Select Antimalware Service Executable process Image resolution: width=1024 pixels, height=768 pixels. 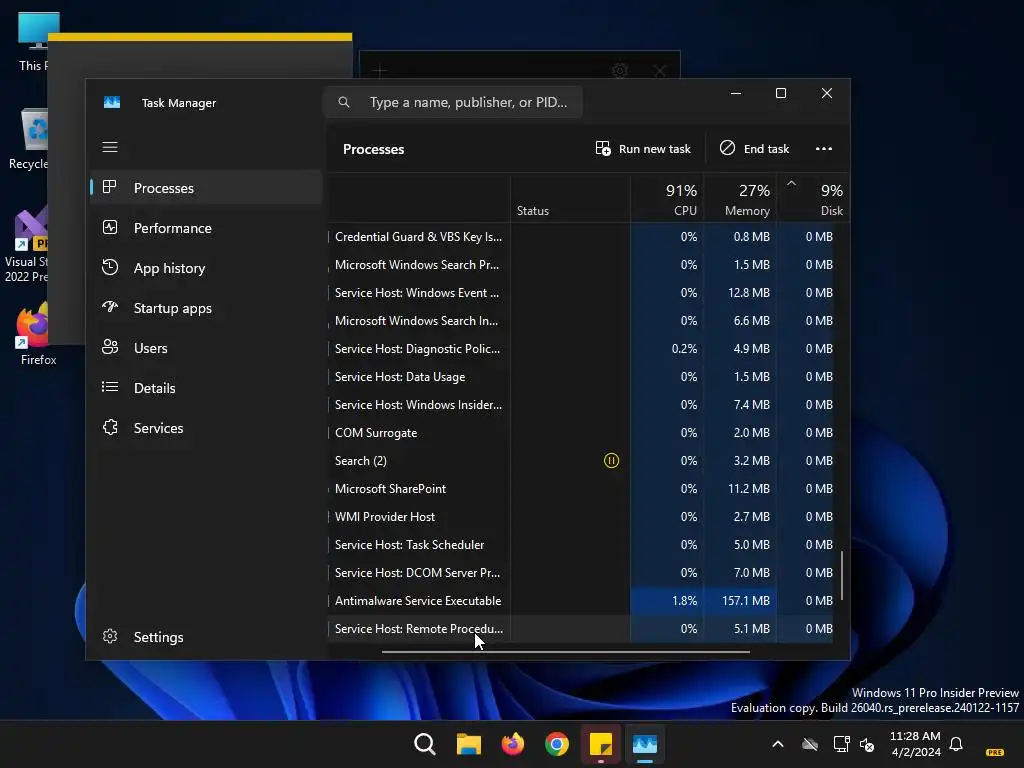pyautogui.click(x=580, y=601)
